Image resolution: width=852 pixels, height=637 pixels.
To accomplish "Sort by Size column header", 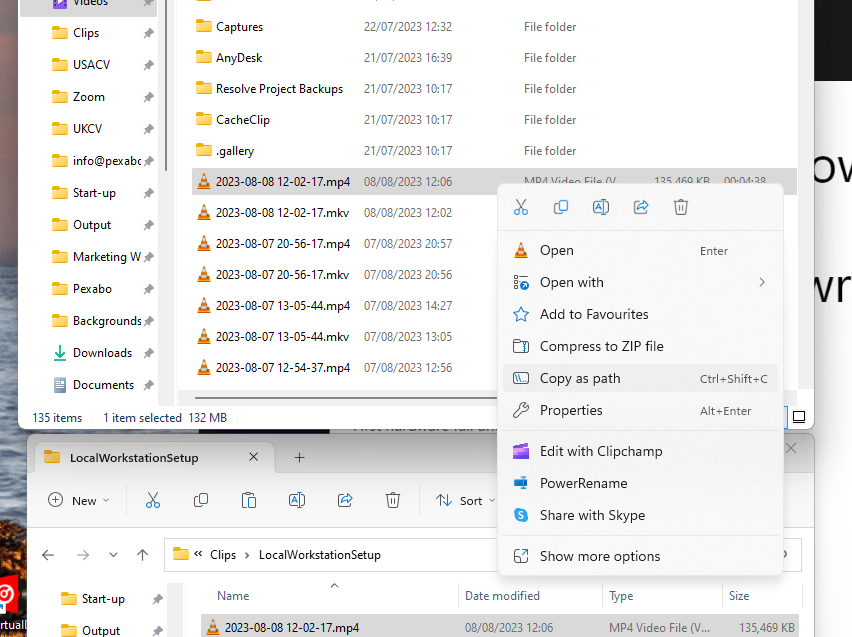I will (739, 596).
